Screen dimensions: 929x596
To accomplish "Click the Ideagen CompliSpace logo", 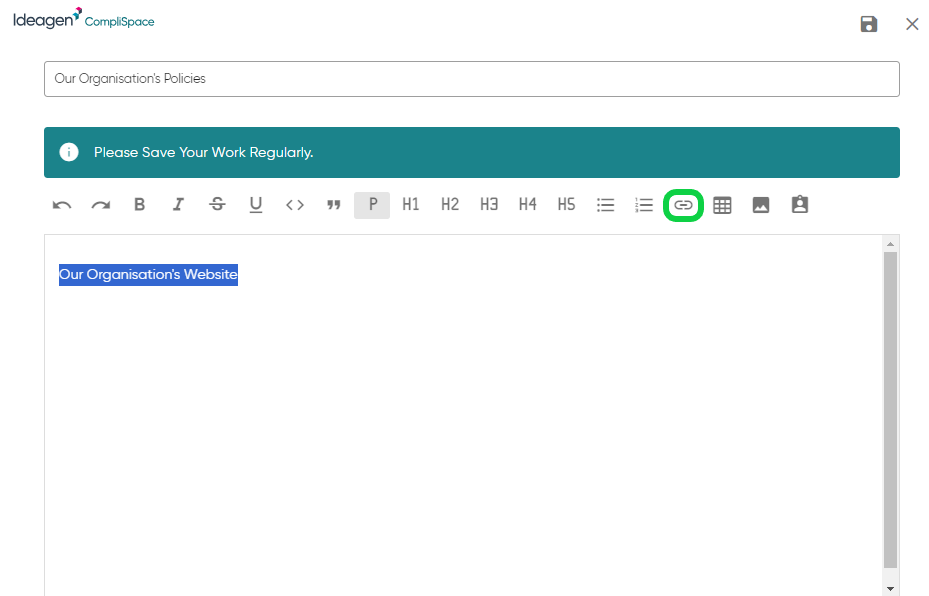I will (84, 18).
